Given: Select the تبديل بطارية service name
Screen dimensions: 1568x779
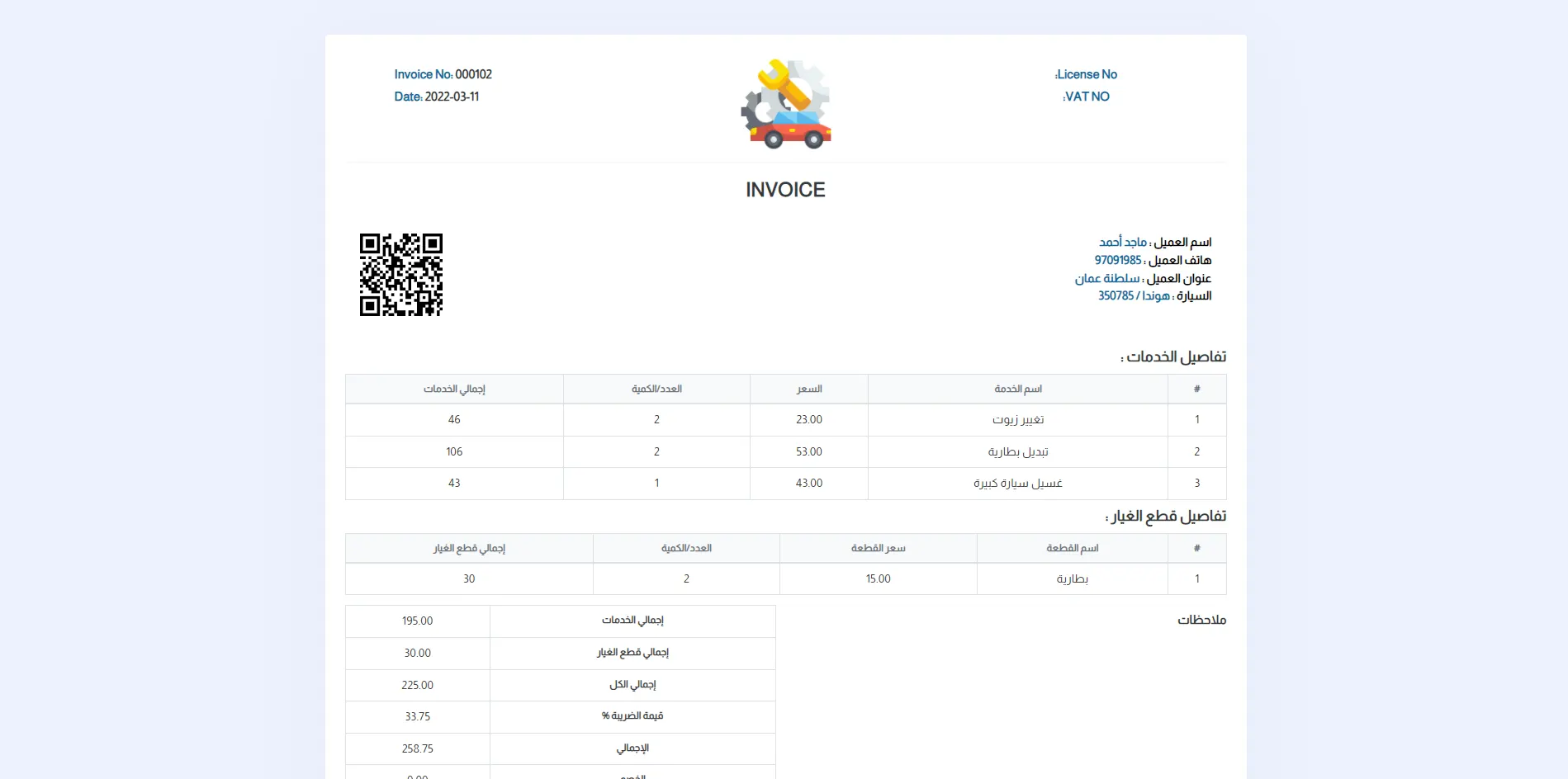Looking at the screenshot, I should tap(1017, 451).
